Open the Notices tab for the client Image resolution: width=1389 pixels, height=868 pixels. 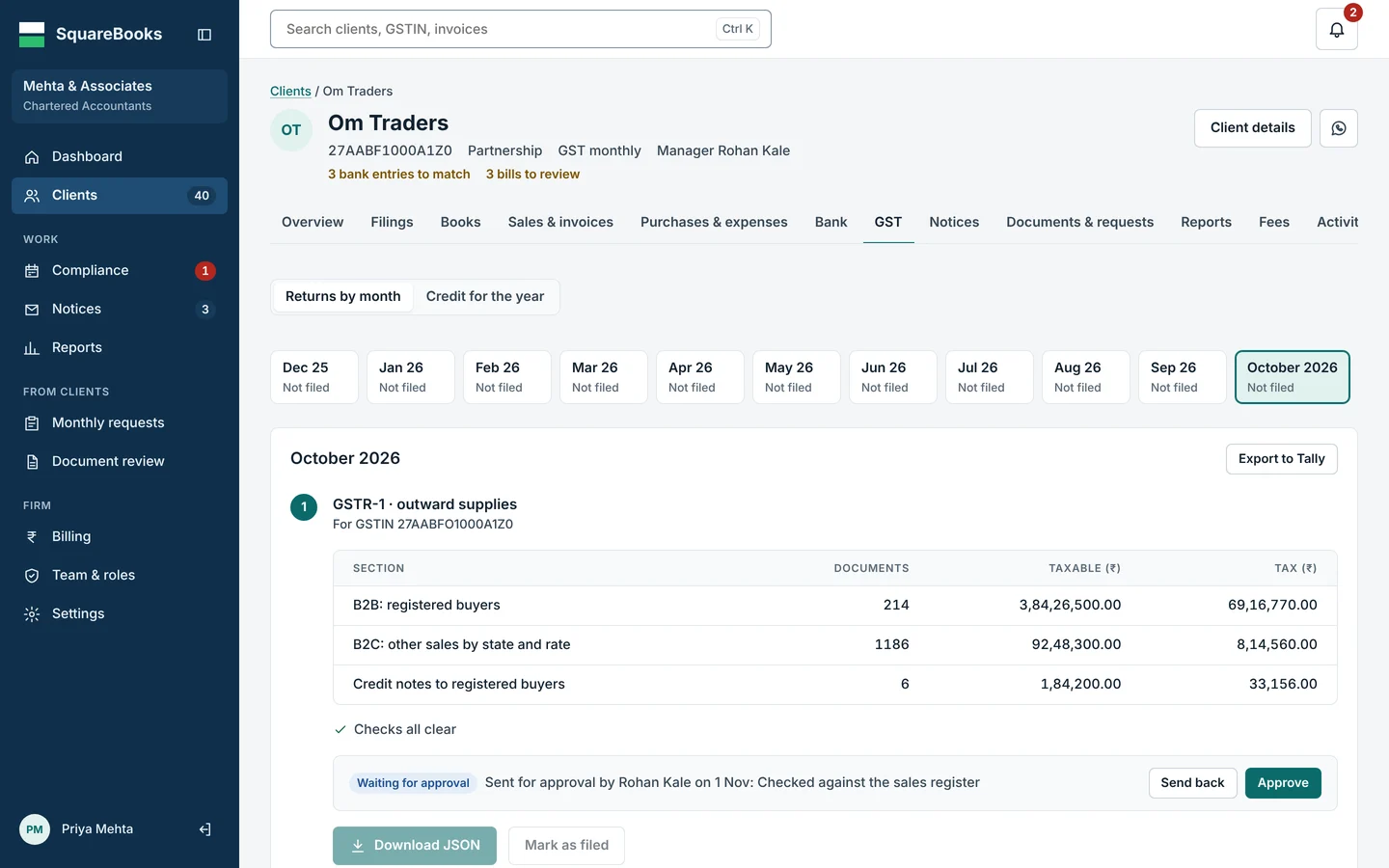point(954,222)
